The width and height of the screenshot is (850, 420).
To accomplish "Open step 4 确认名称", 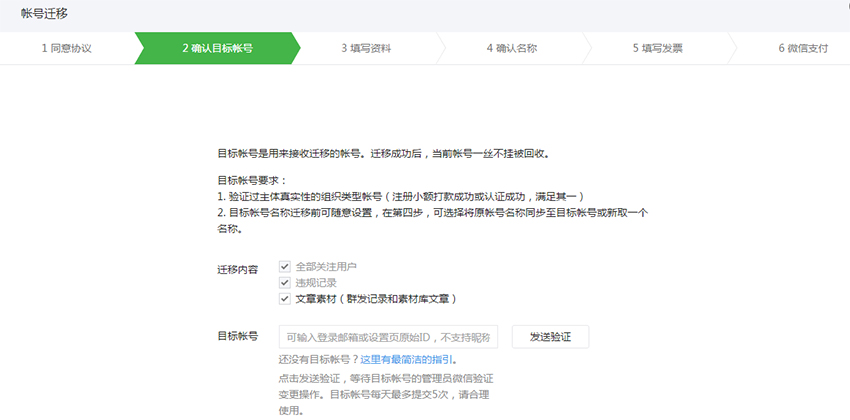I will [512, 48].
